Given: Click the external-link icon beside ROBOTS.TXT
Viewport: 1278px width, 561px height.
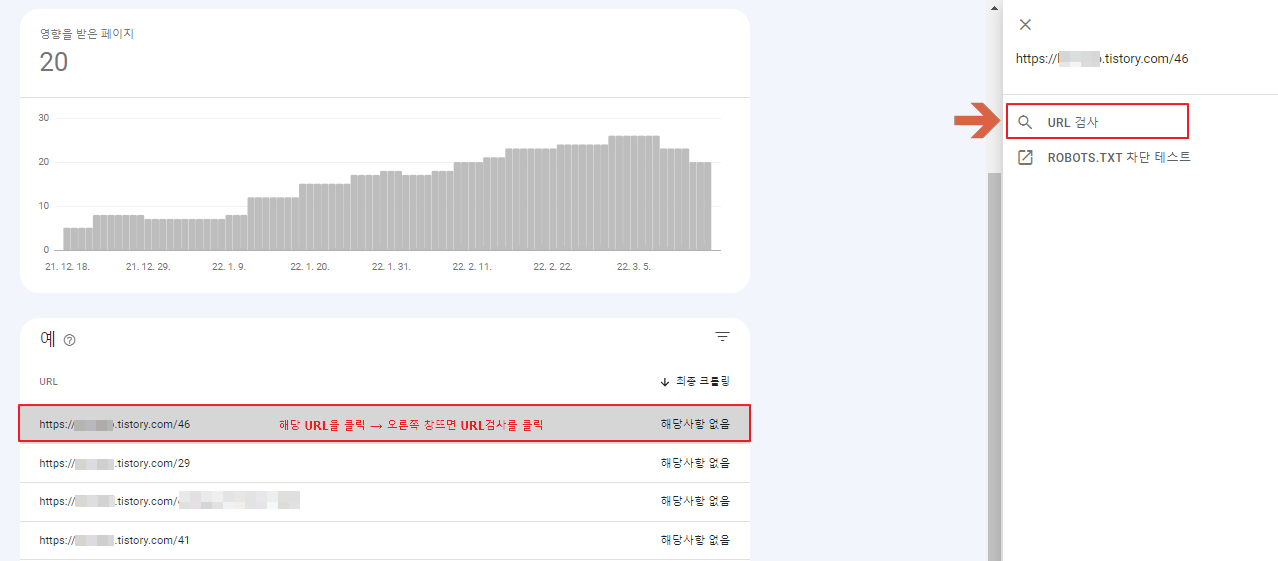Looking at the screenshot, I should (1025, 158).
